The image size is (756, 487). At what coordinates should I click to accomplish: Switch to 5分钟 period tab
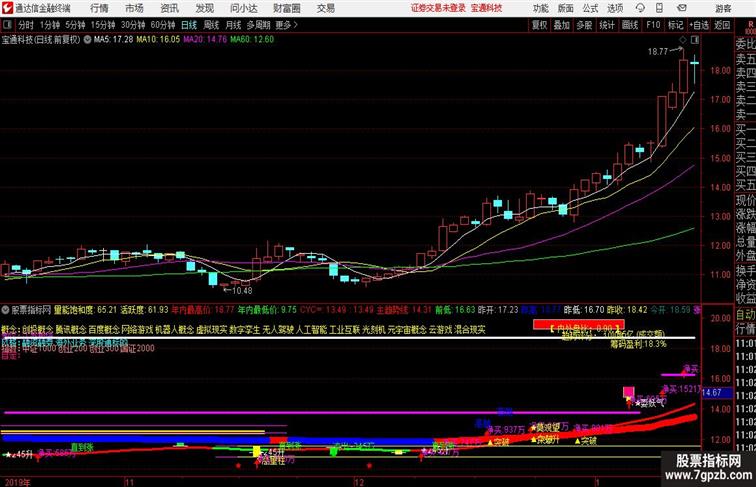click(75, 25)
